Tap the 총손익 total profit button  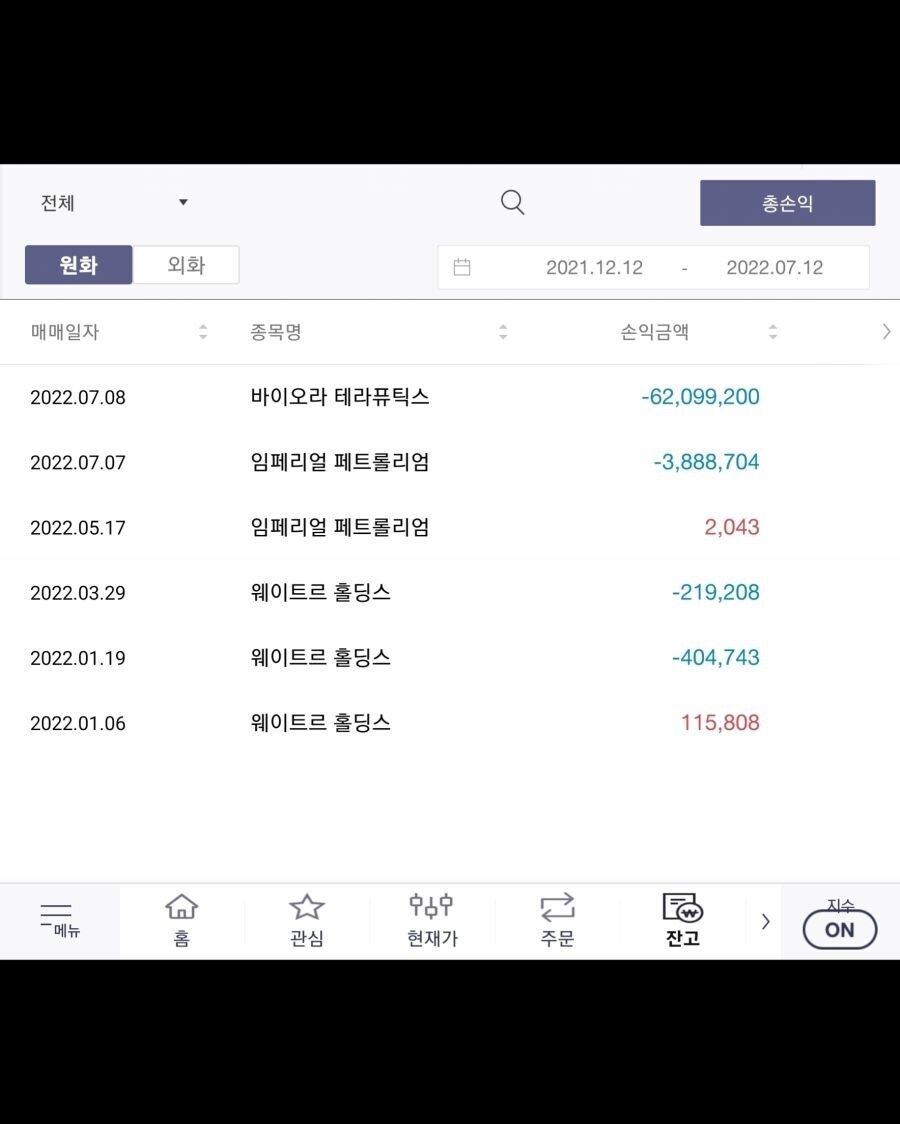pos(788,202)
